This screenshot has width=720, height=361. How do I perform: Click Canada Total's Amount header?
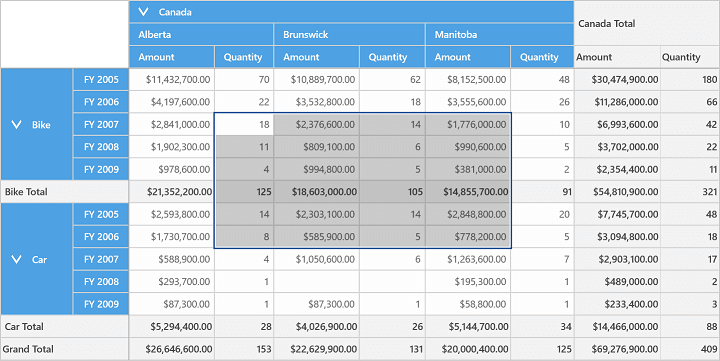click(x=617, y=57)
